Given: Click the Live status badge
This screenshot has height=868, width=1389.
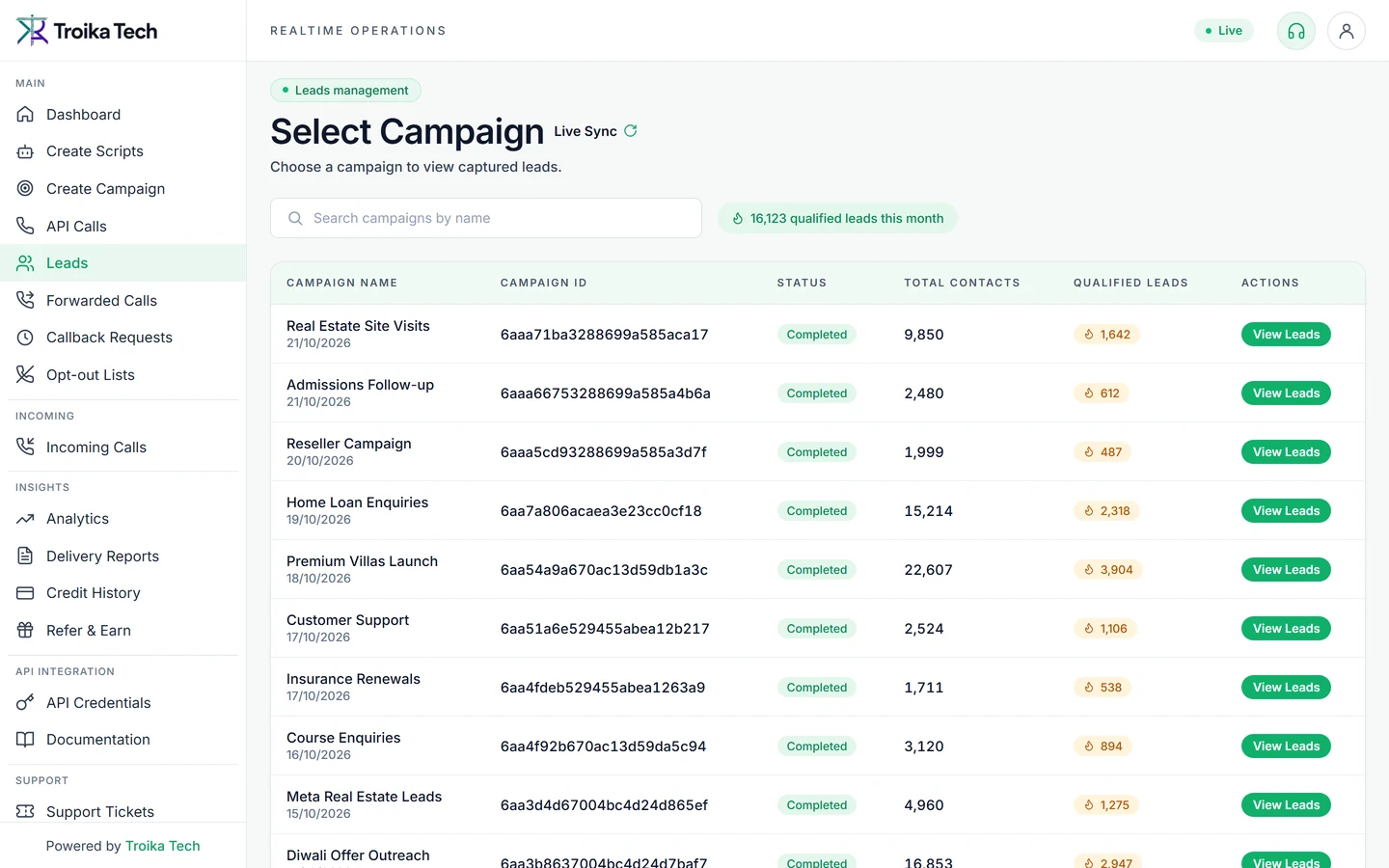Looking at the screenshot, I should (x=1224, y=31).
